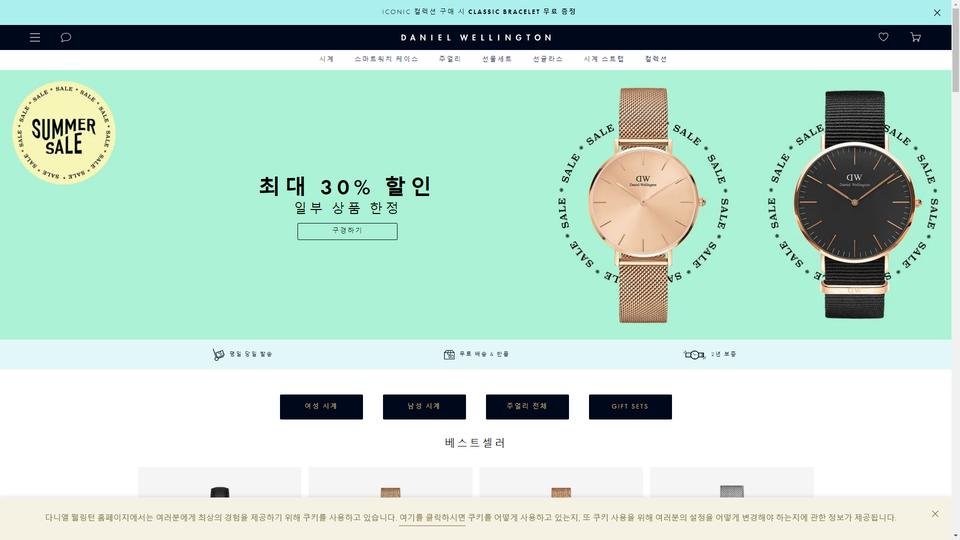The height and width of the screenshot is (540, 960).
Task: Open the 선글라스 navigation item
Action: click(x=547, y=59)
